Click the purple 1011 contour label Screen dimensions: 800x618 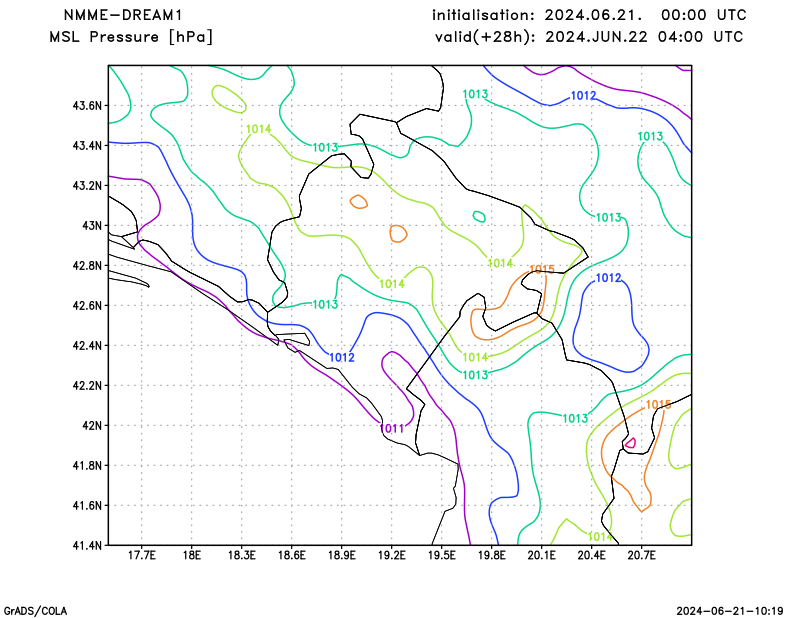coord(392,429)
